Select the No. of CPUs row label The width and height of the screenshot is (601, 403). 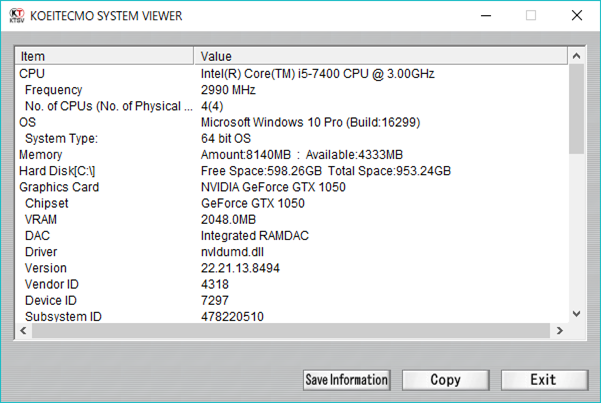coord(109,106)
